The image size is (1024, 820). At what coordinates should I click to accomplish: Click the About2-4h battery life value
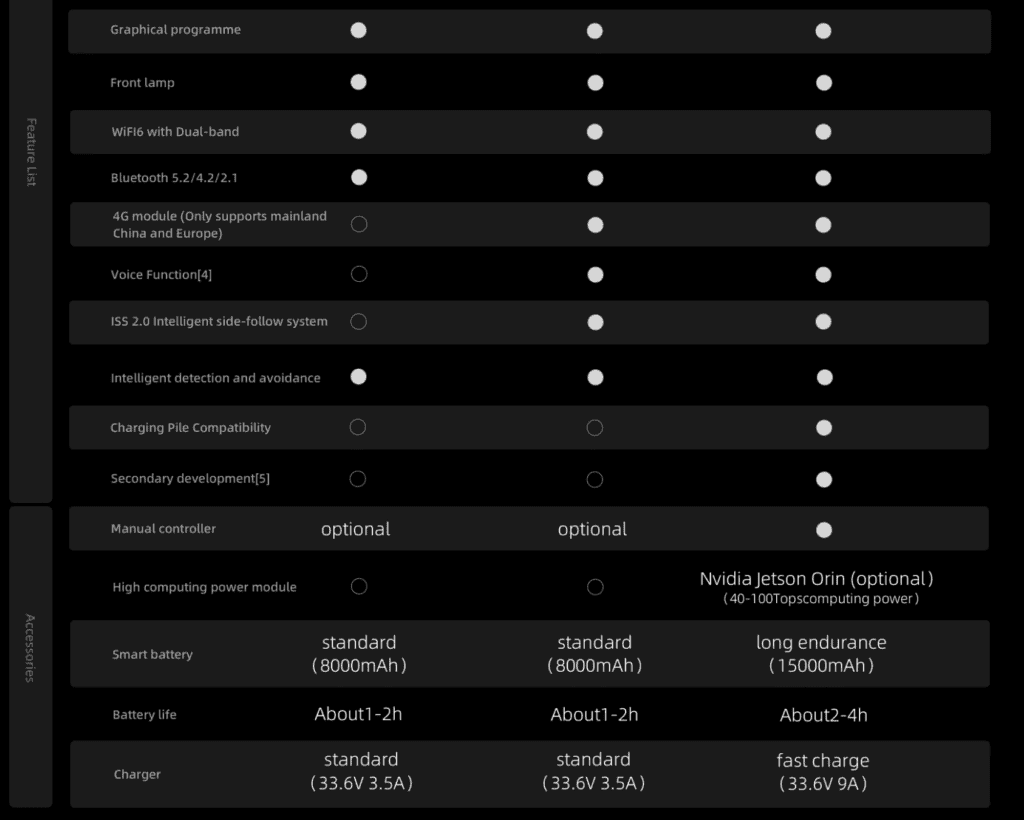(x=824, y=715)
